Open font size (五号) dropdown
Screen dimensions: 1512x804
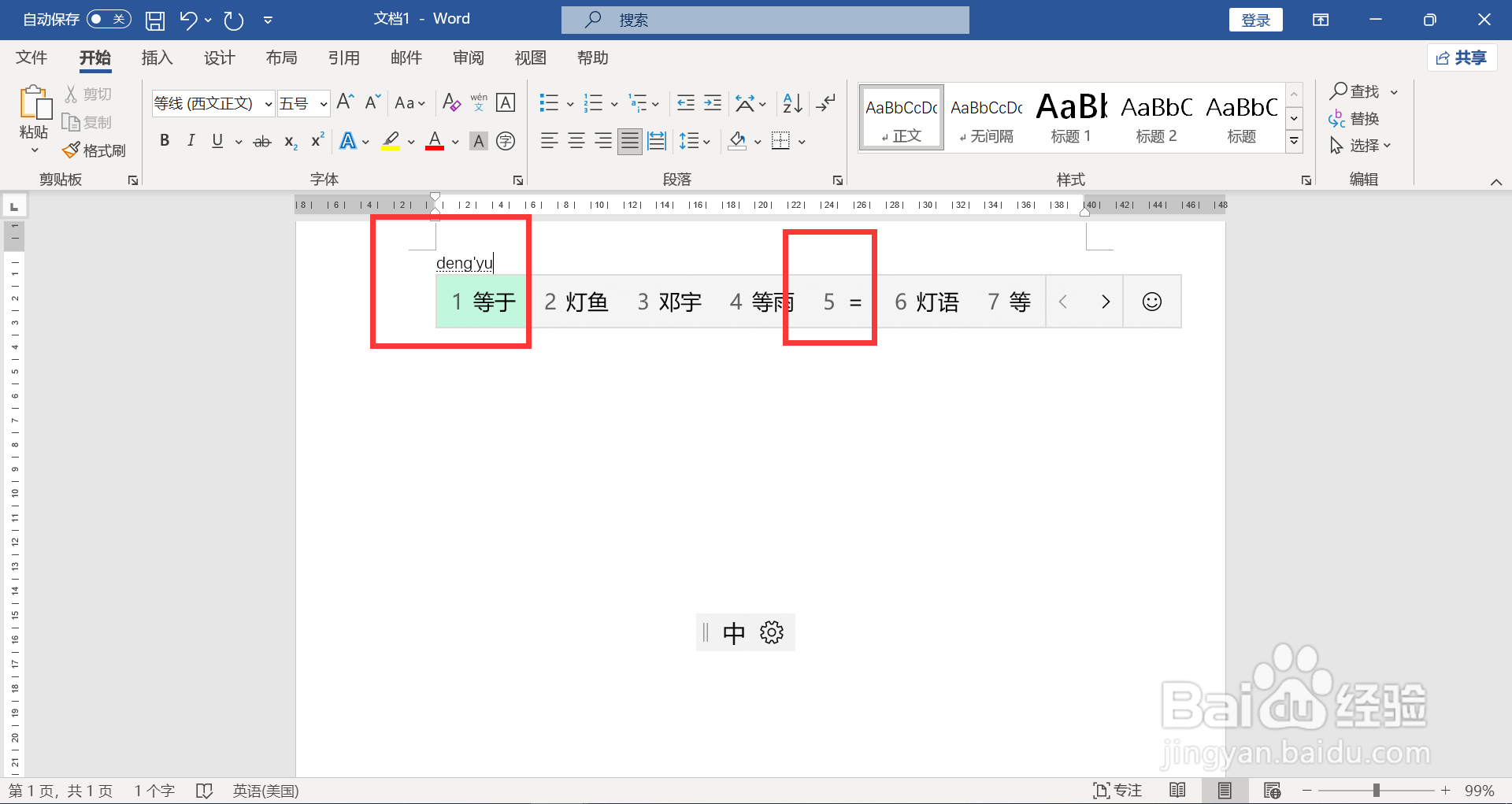click(323, 103)
